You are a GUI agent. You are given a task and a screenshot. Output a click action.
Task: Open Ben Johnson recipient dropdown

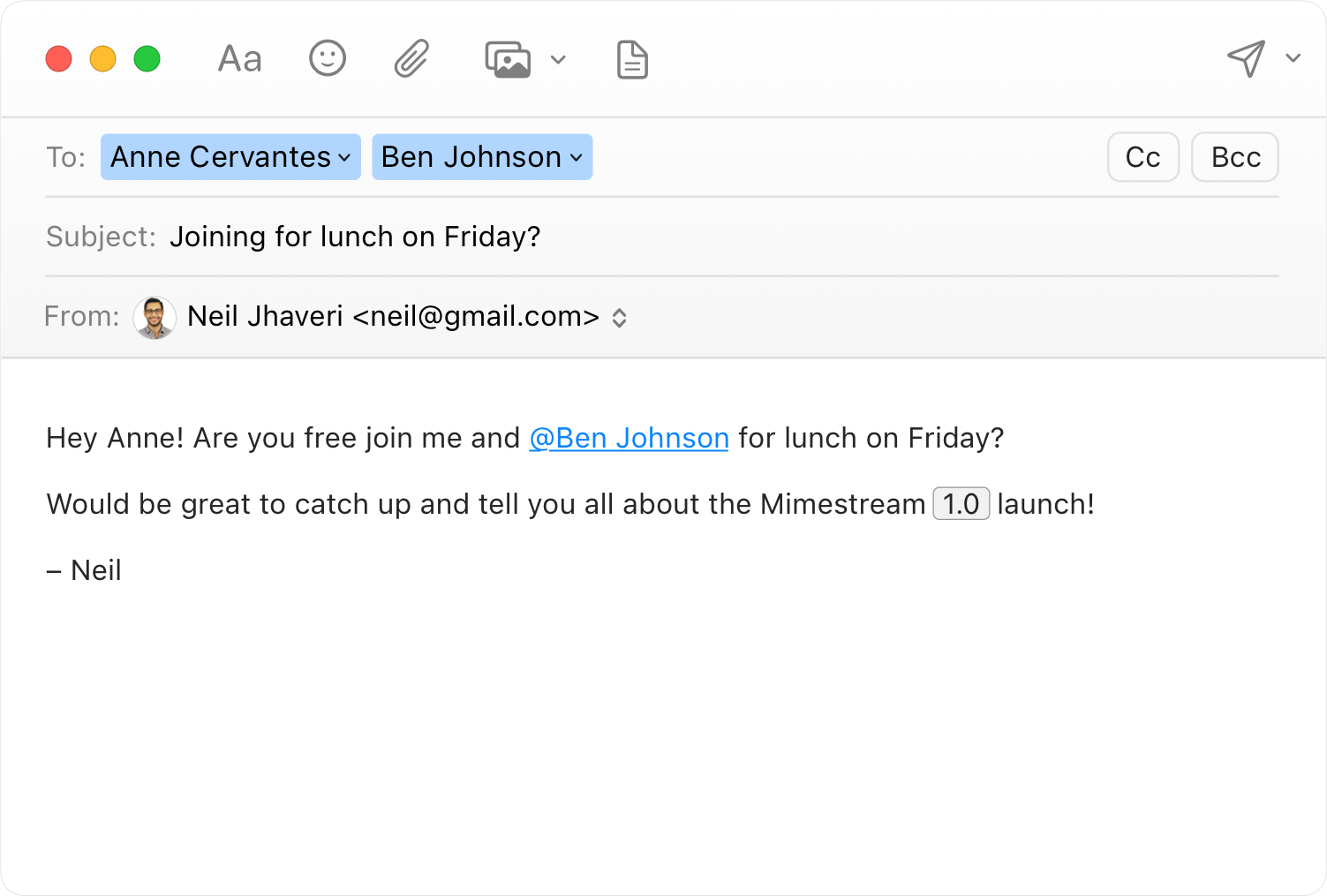577,158
